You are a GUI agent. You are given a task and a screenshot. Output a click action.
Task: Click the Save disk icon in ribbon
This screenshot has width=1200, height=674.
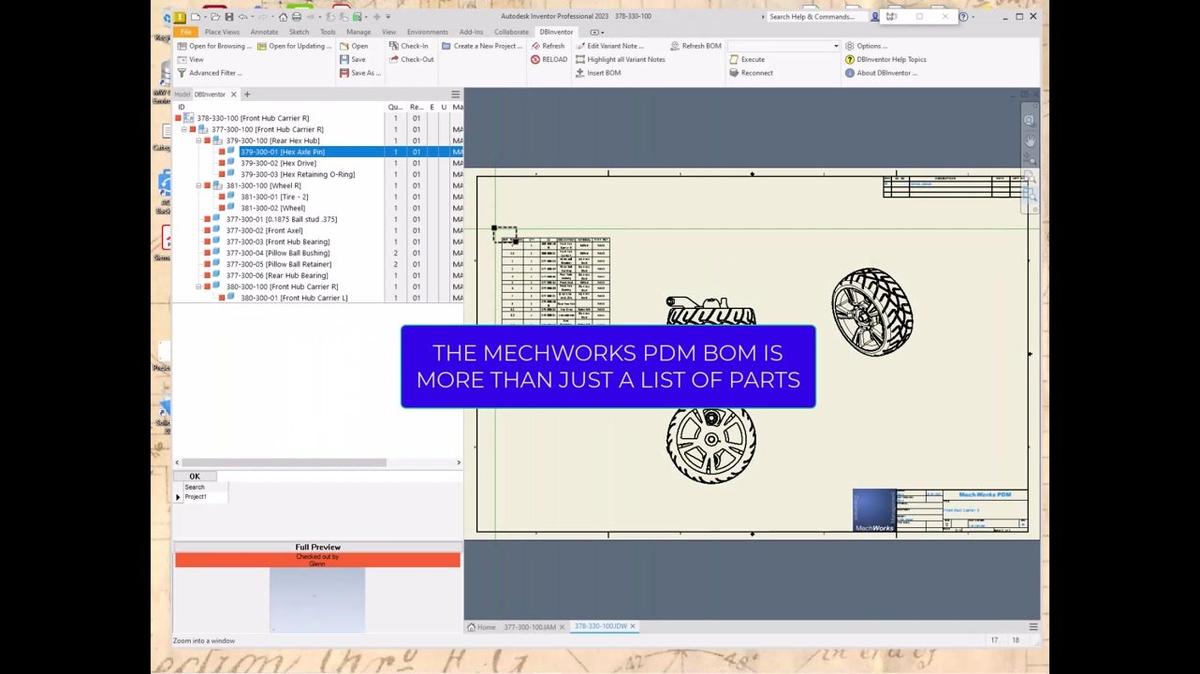343,59
